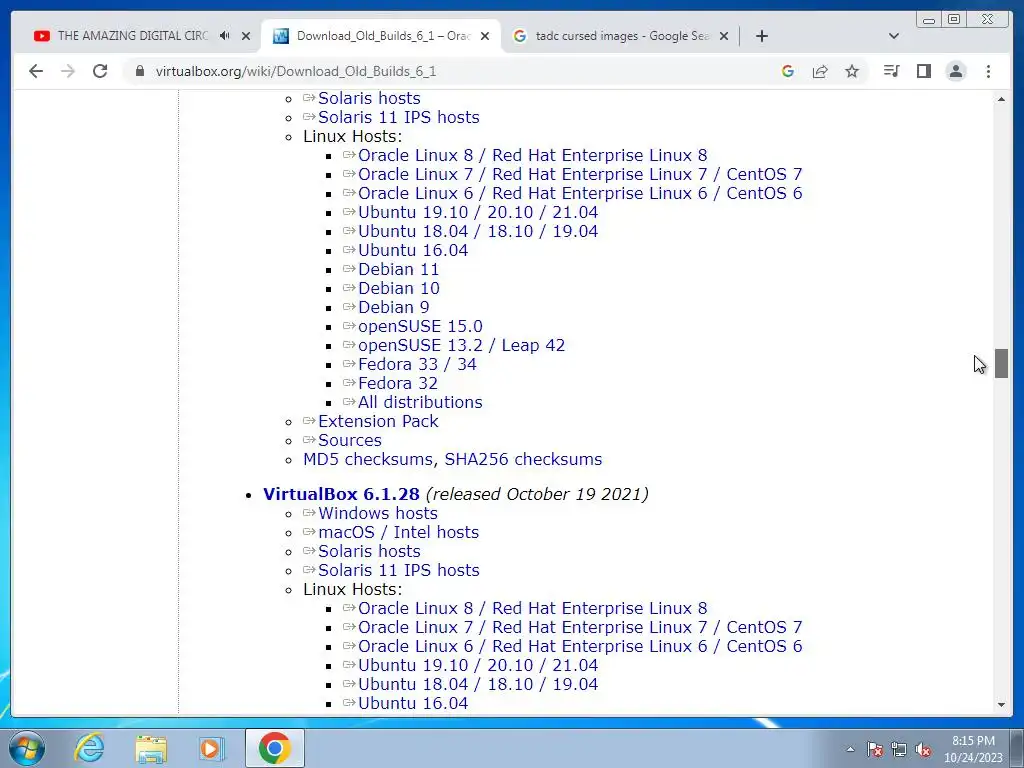Expand the tab search dropdown
This screenshot has height=768, width=1024.
coord(894,36)
